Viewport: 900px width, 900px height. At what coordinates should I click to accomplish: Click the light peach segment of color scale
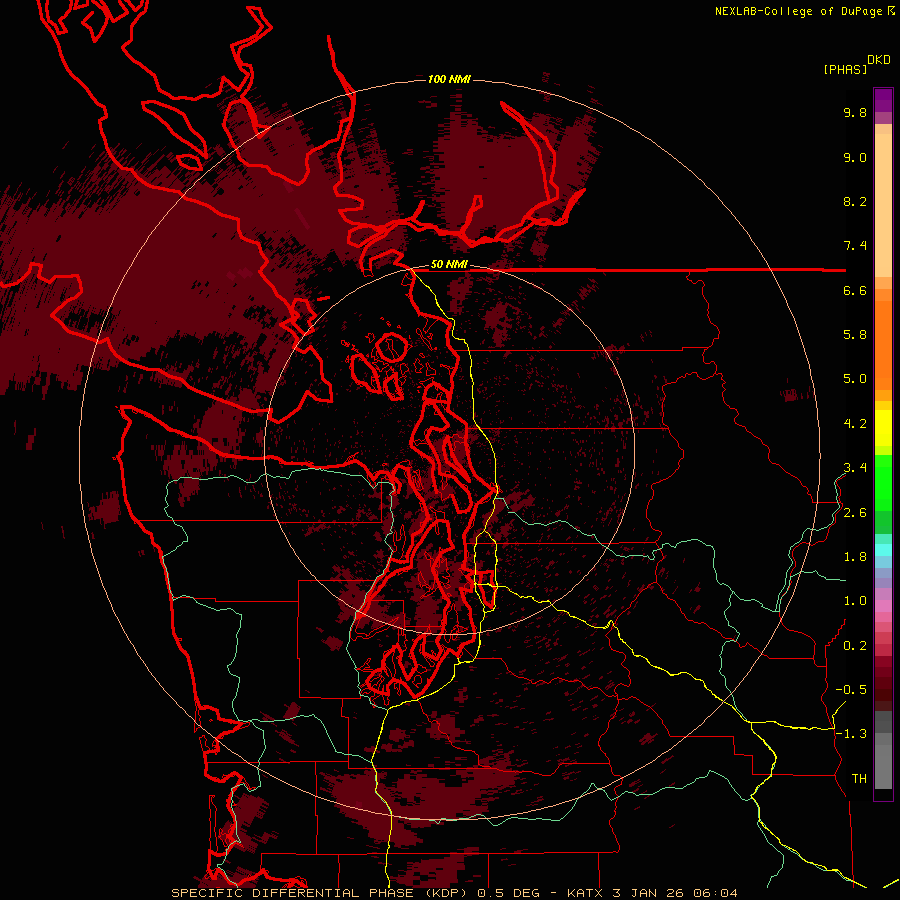883,205
